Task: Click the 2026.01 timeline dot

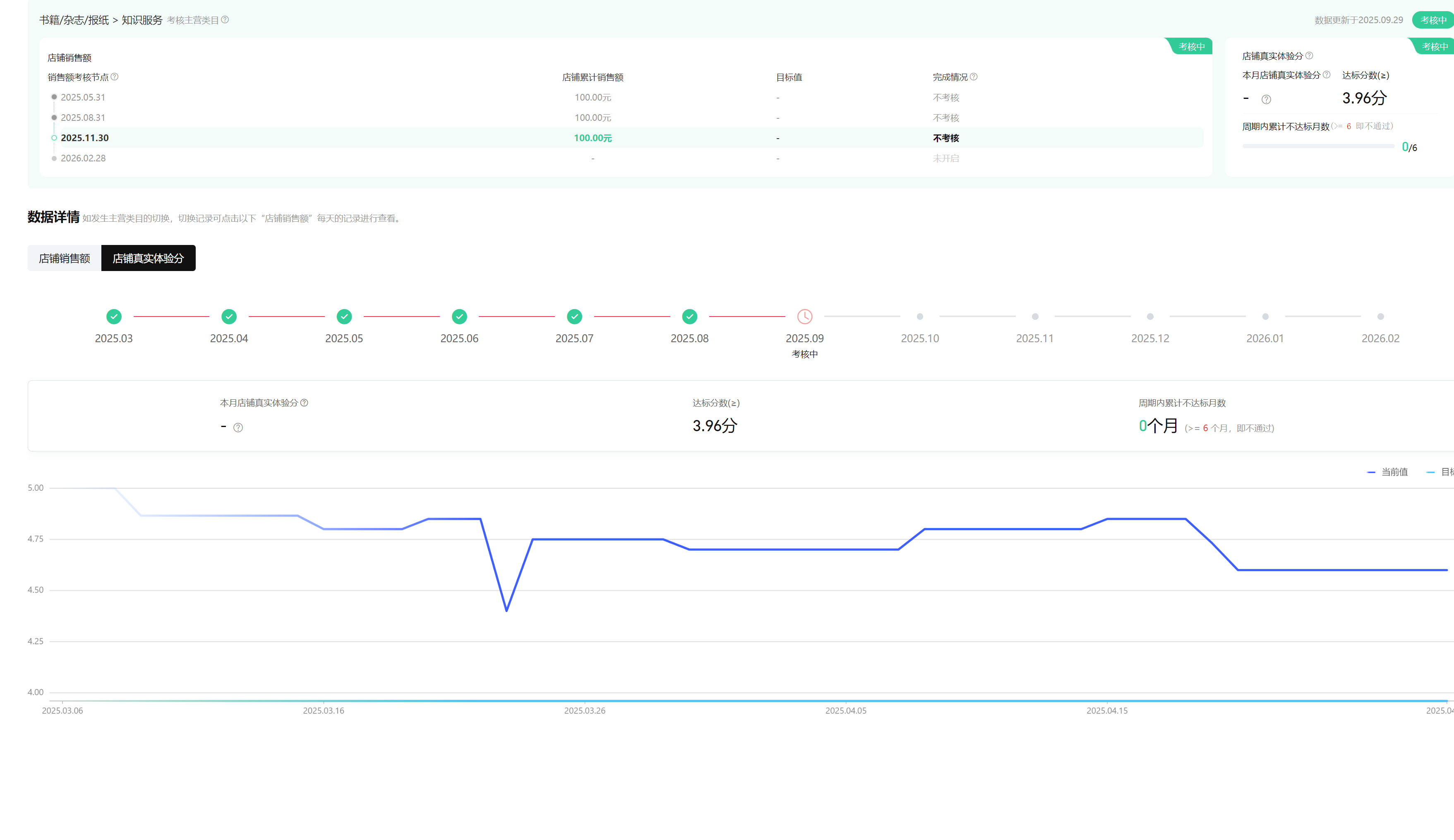Action: coord(1265,316)
